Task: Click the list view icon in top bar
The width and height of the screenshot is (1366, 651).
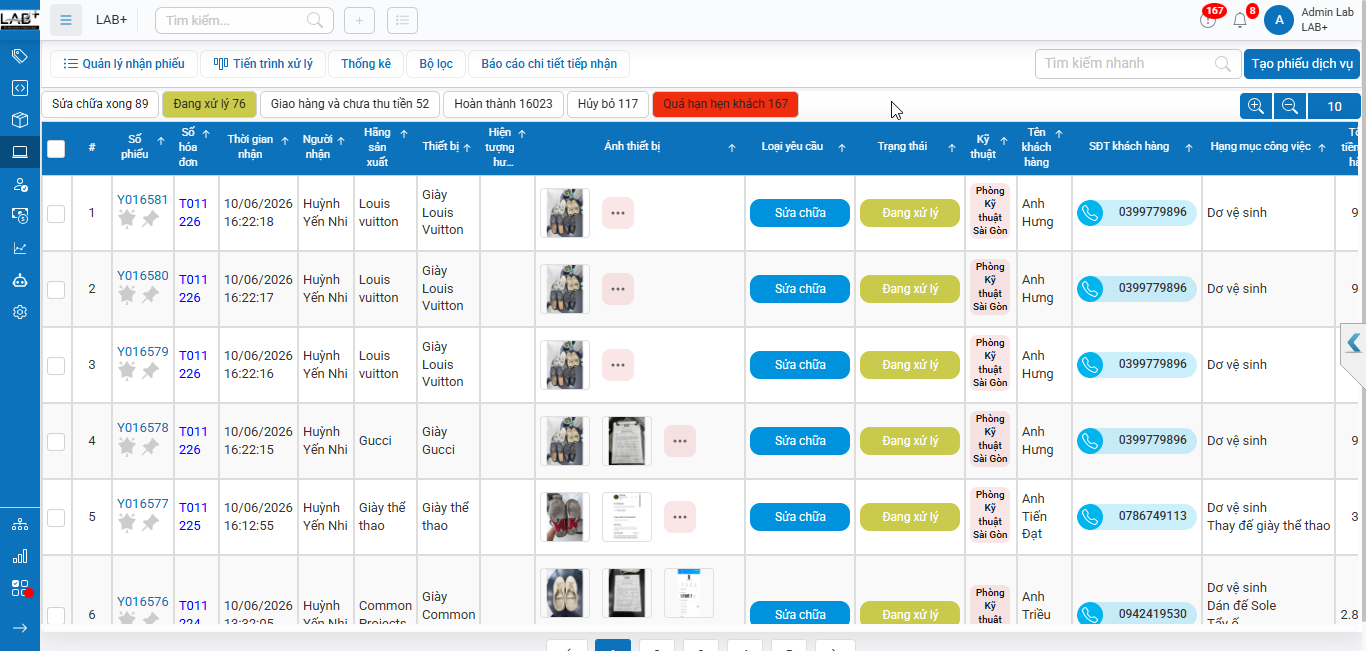Action: click(x=402, y=20)
